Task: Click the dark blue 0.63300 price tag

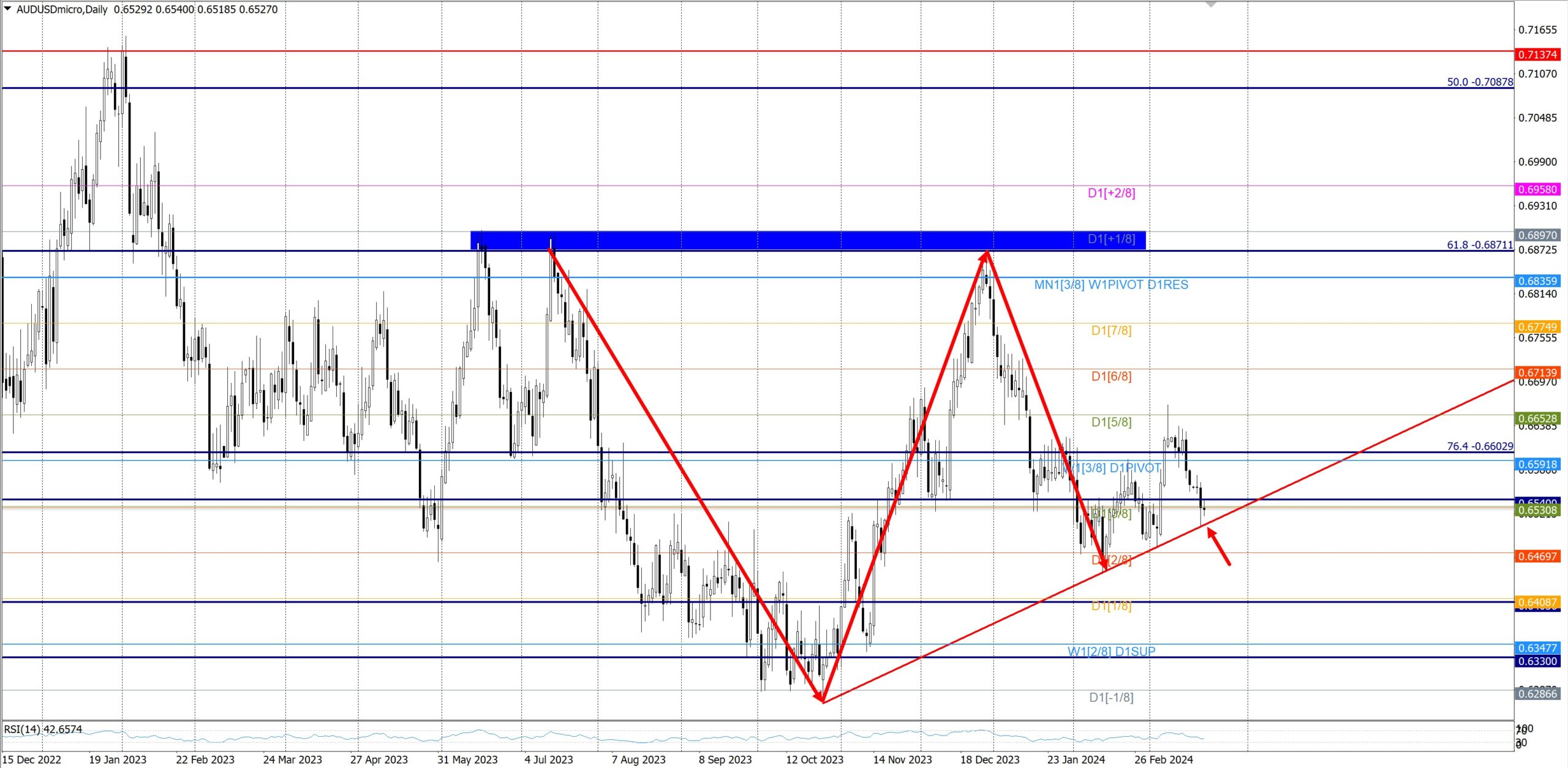Action: [1537, 661]
